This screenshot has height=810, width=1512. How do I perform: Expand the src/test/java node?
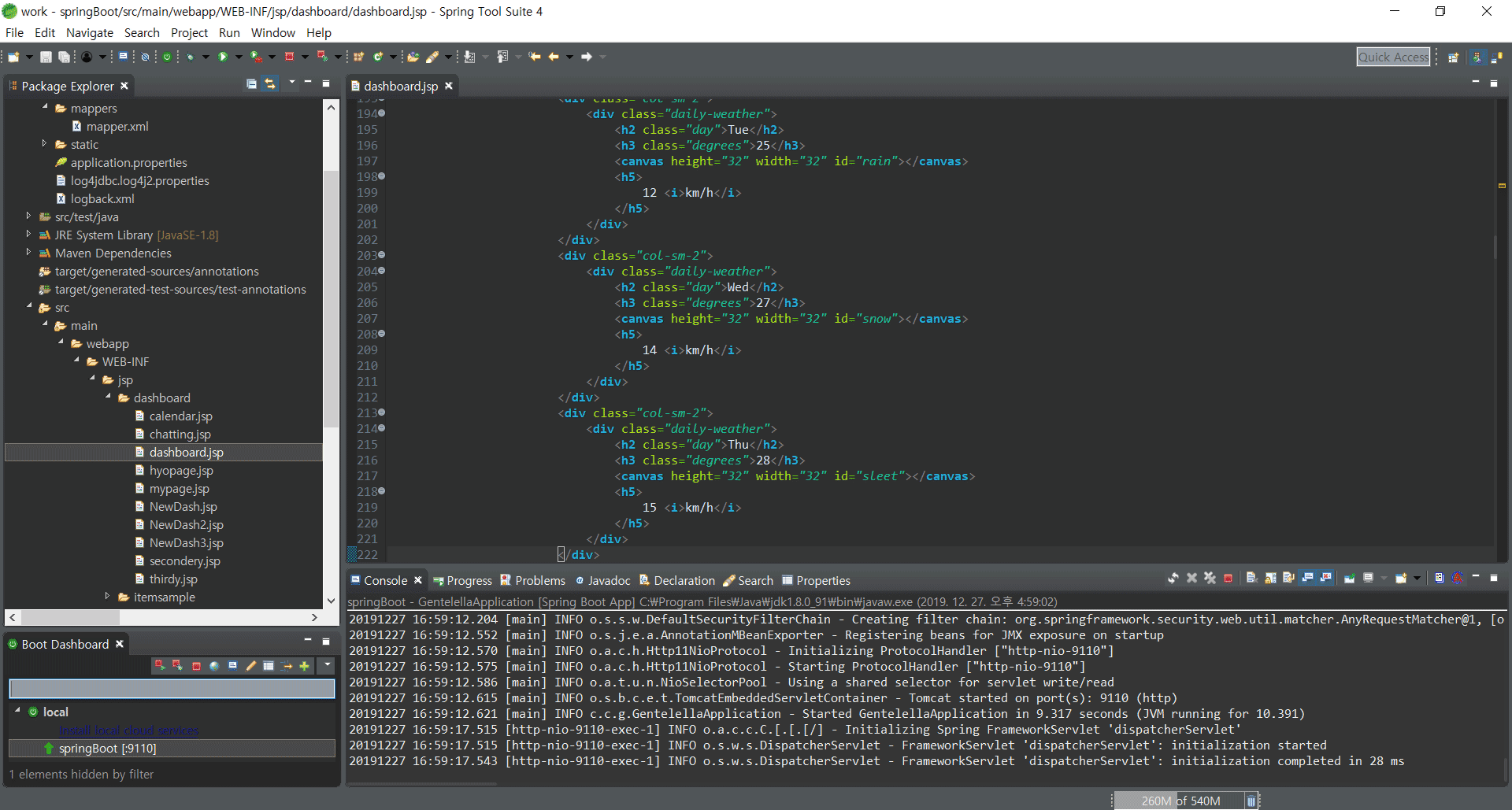(29, 216)
